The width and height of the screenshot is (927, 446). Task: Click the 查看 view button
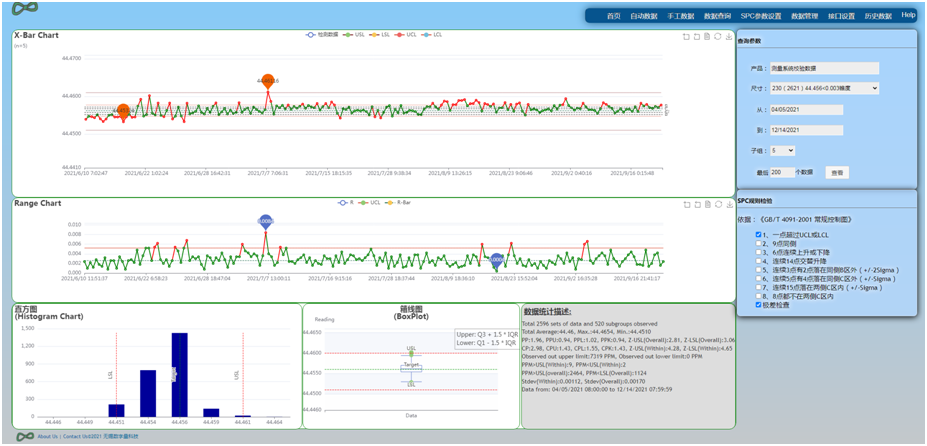(837, 172)
